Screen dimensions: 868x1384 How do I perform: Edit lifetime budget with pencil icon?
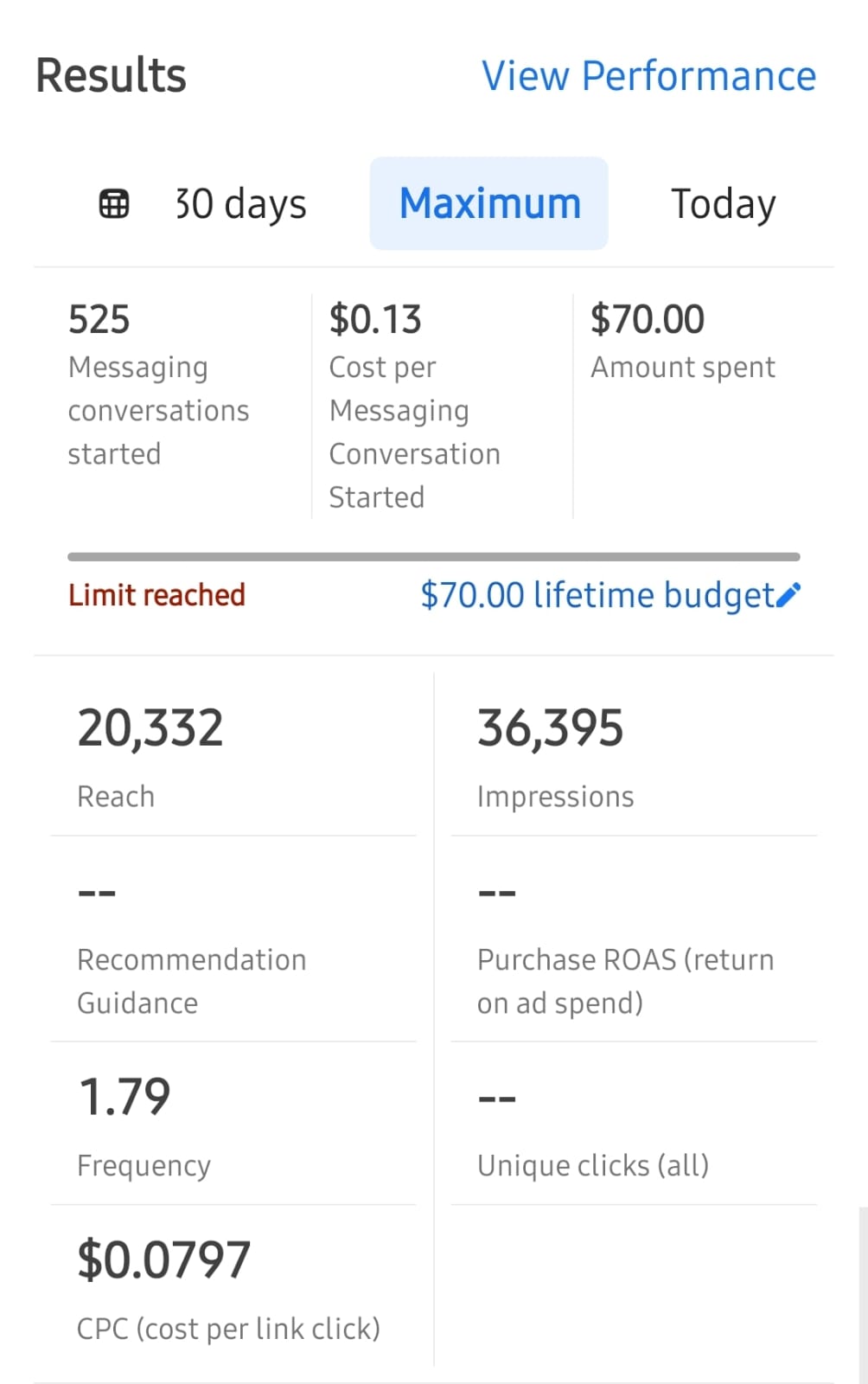tap(788, 595)
